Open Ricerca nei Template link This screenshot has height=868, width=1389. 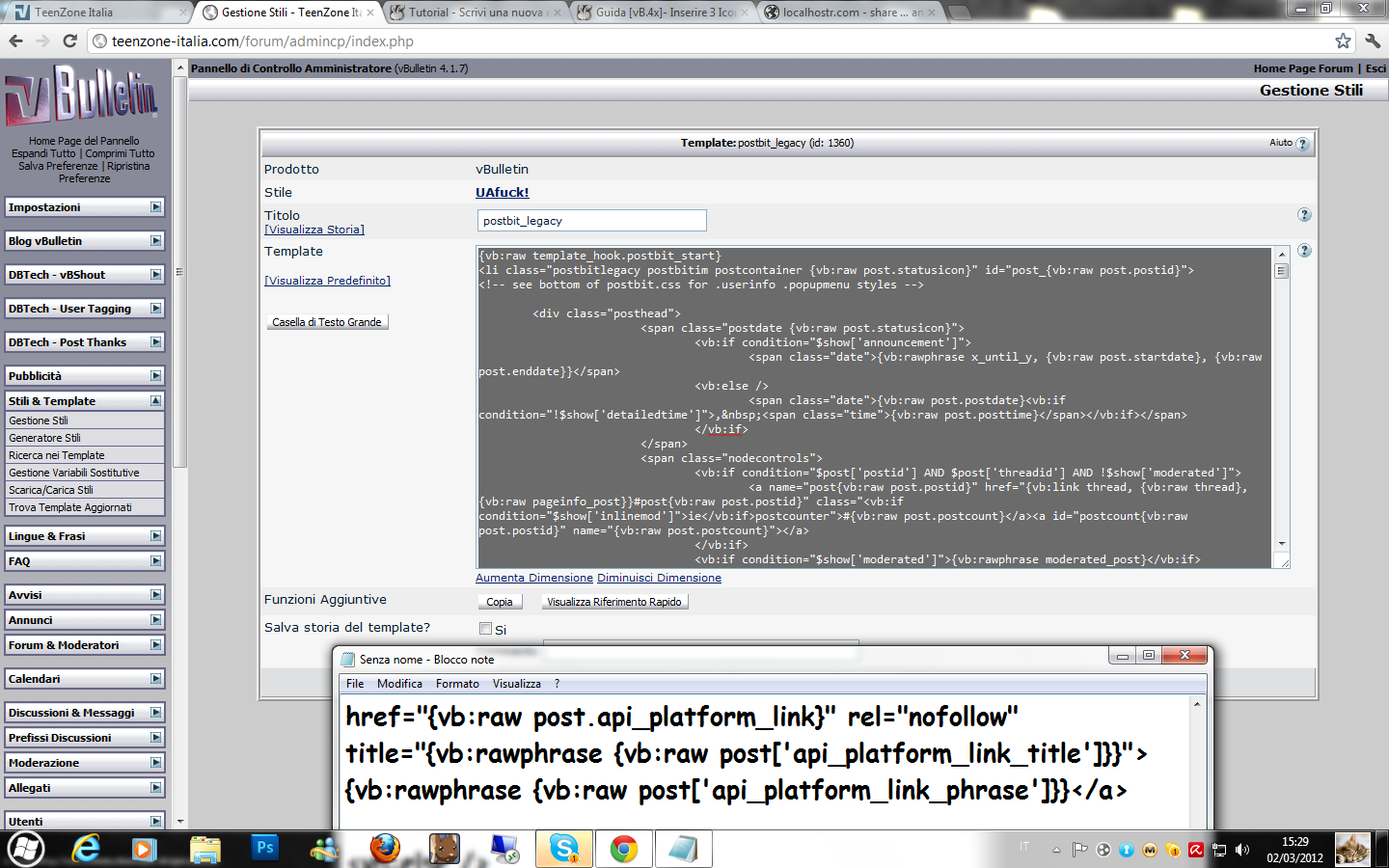57,455
